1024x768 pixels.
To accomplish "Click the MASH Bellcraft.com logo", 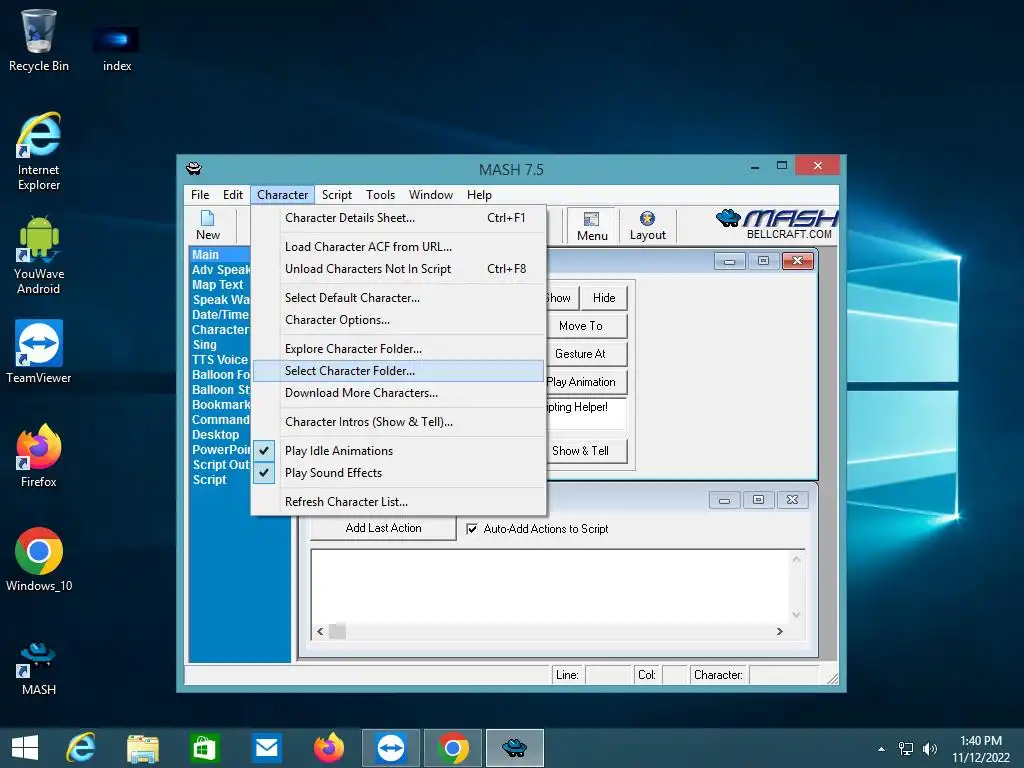I will (x=776, y=224).
